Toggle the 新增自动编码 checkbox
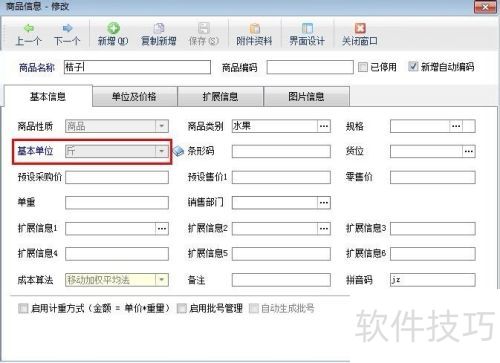Image resolution: width=500 pixels, height=363 pixels. pos(413,67)
